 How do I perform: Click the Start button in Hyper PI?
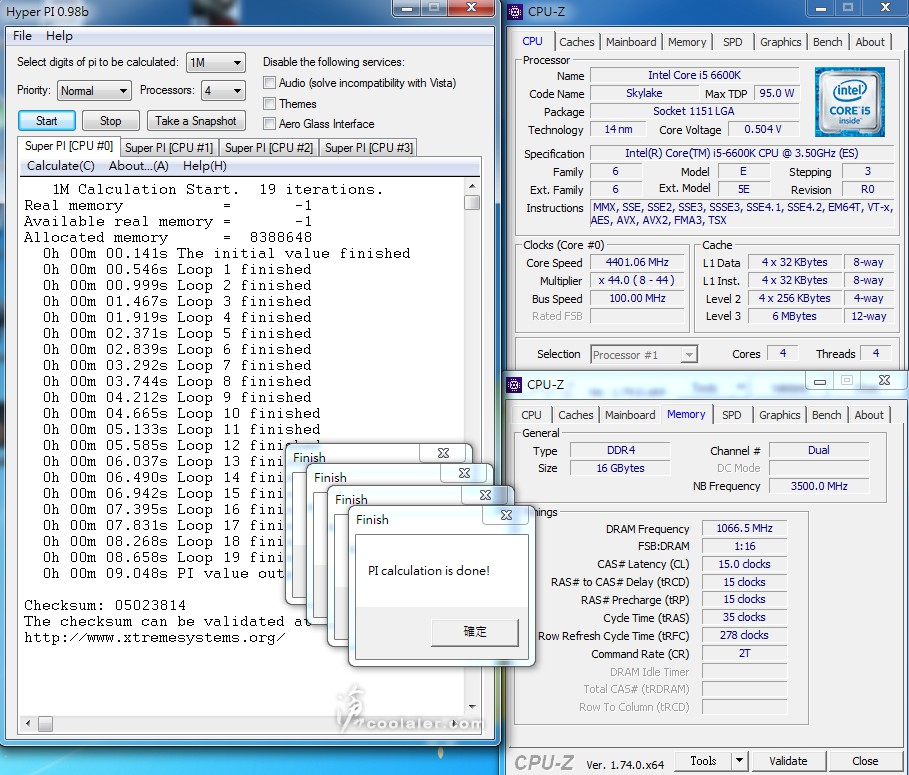[x=46, y=121]
